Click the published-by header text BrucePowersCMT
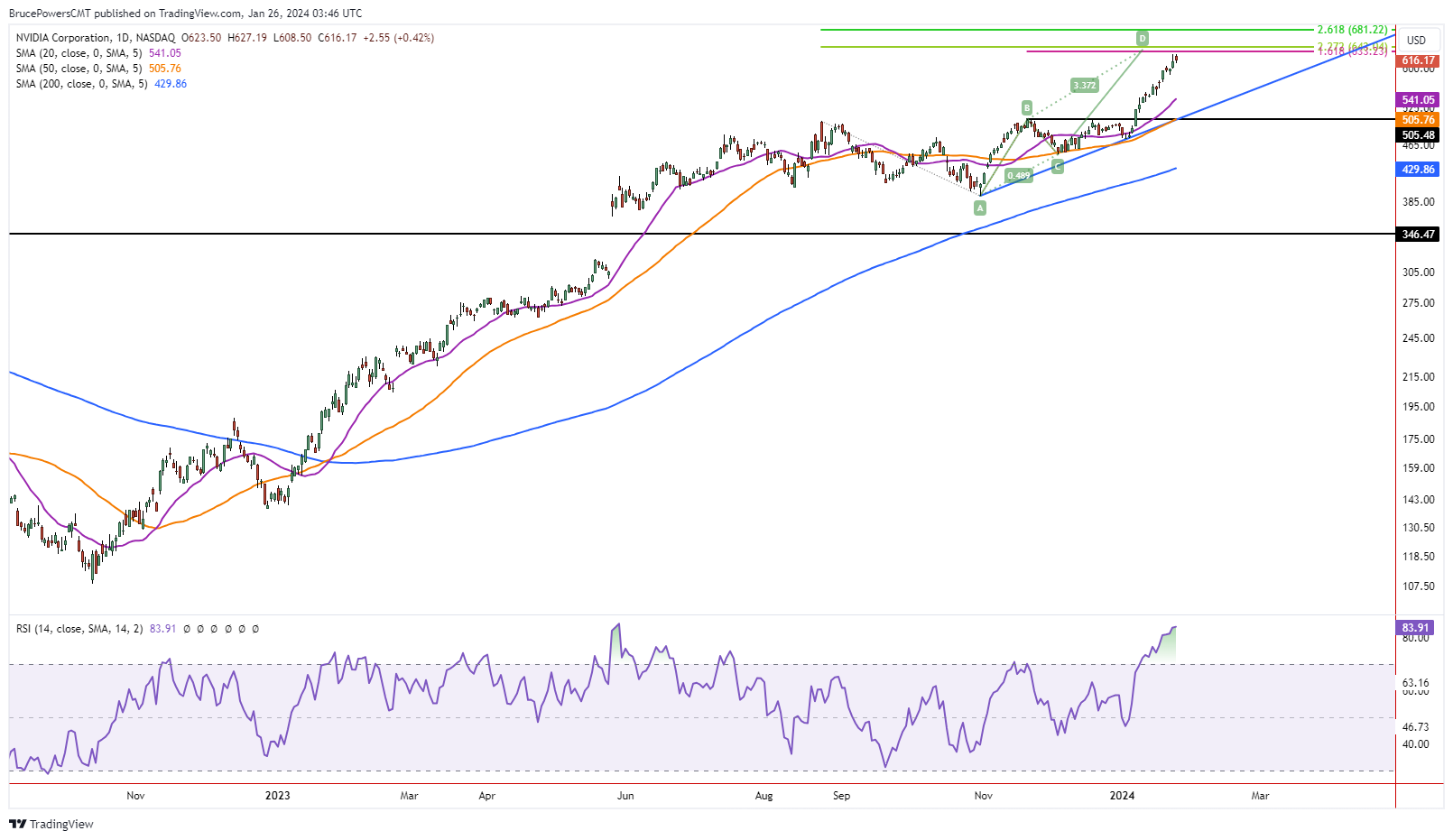 click(50, 14)
